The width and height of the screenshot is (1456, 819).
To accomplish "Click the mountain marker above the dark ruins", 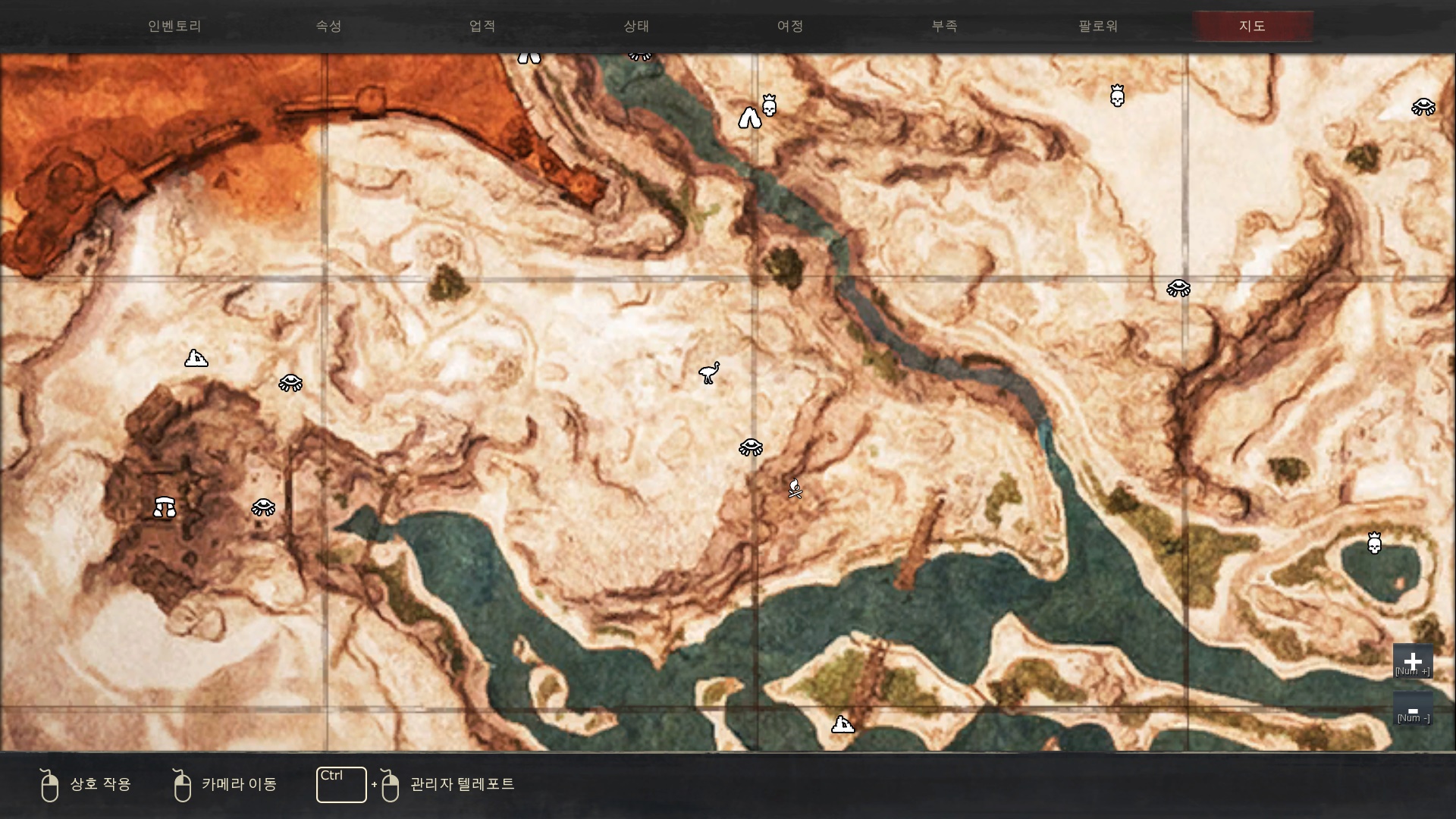I will click(x=196, y=358).
